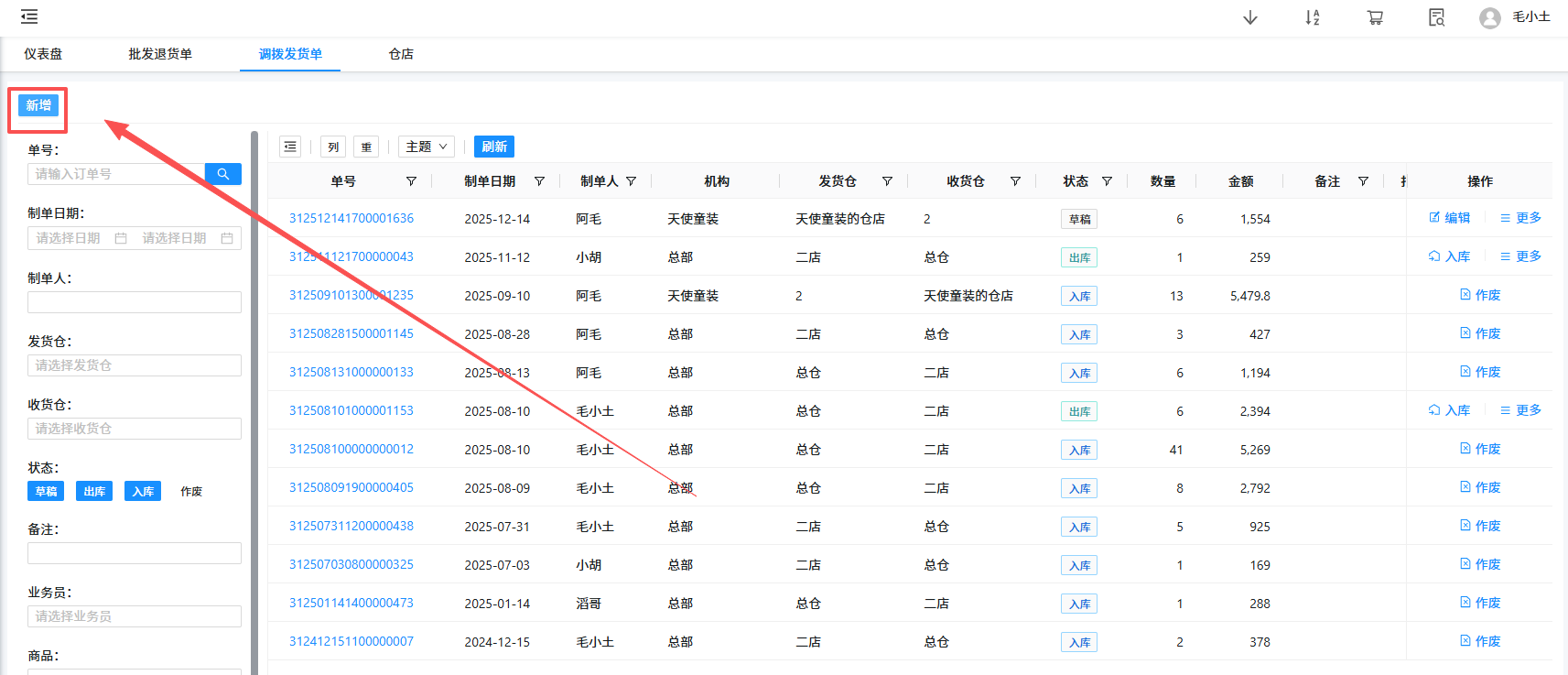Collapse the sidebar using the top-left menu icon
Viewport: 1568px width, 675px height.
(29, 16)
